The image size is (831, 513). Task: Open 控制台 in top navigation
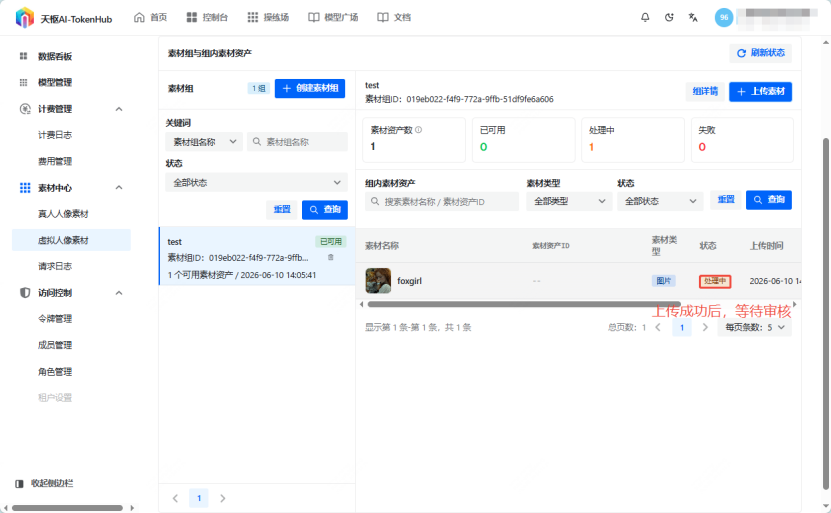coord(207,17)
